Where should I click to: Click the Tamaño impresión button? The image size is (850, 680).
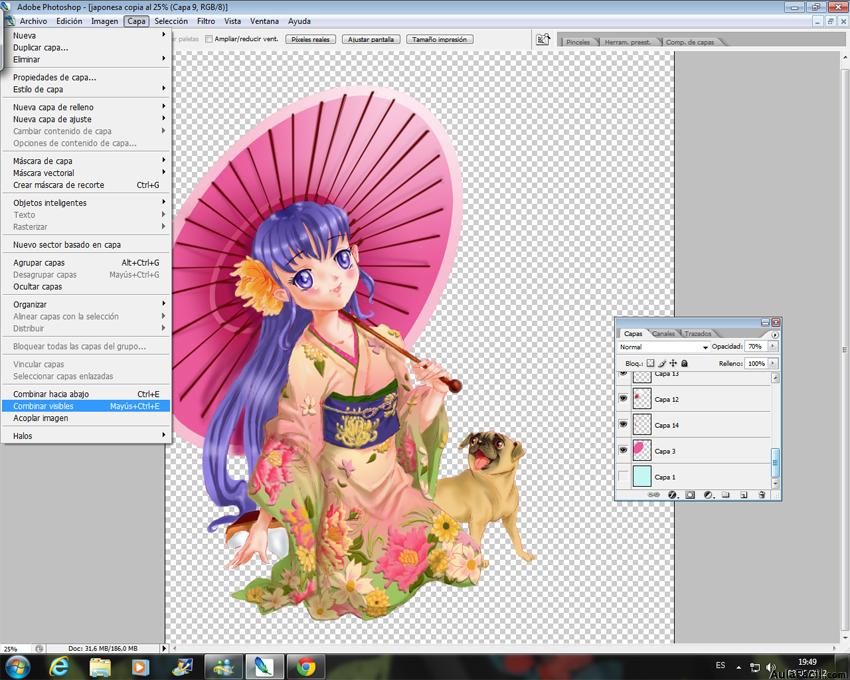[440, 39]
